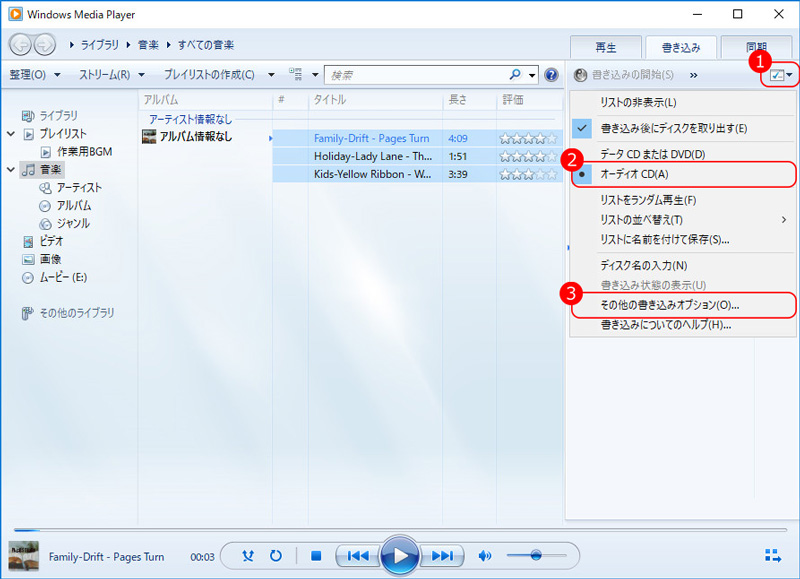Select データ CD または DVD(D) option
The height and width of the screenshot is (579, 800).
click(x=683, y=154)
